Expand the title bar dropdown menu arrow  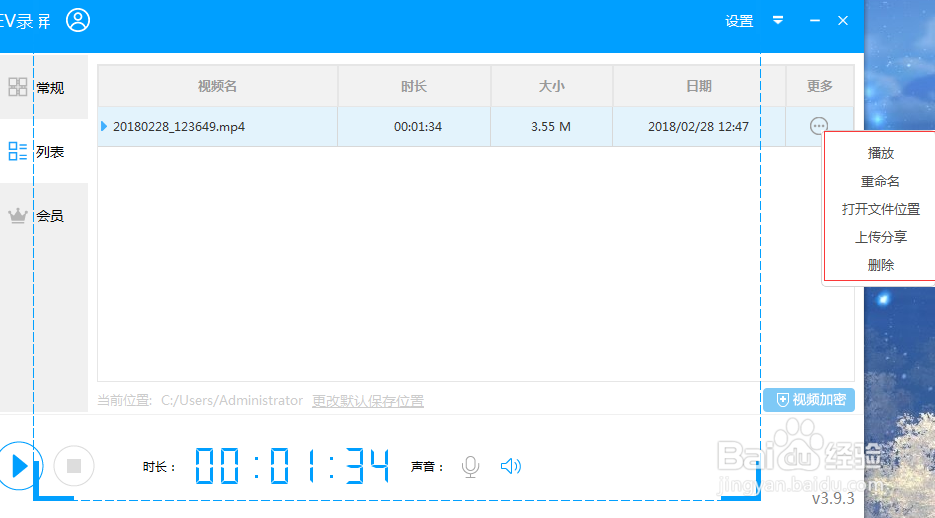tap(778, 20)
